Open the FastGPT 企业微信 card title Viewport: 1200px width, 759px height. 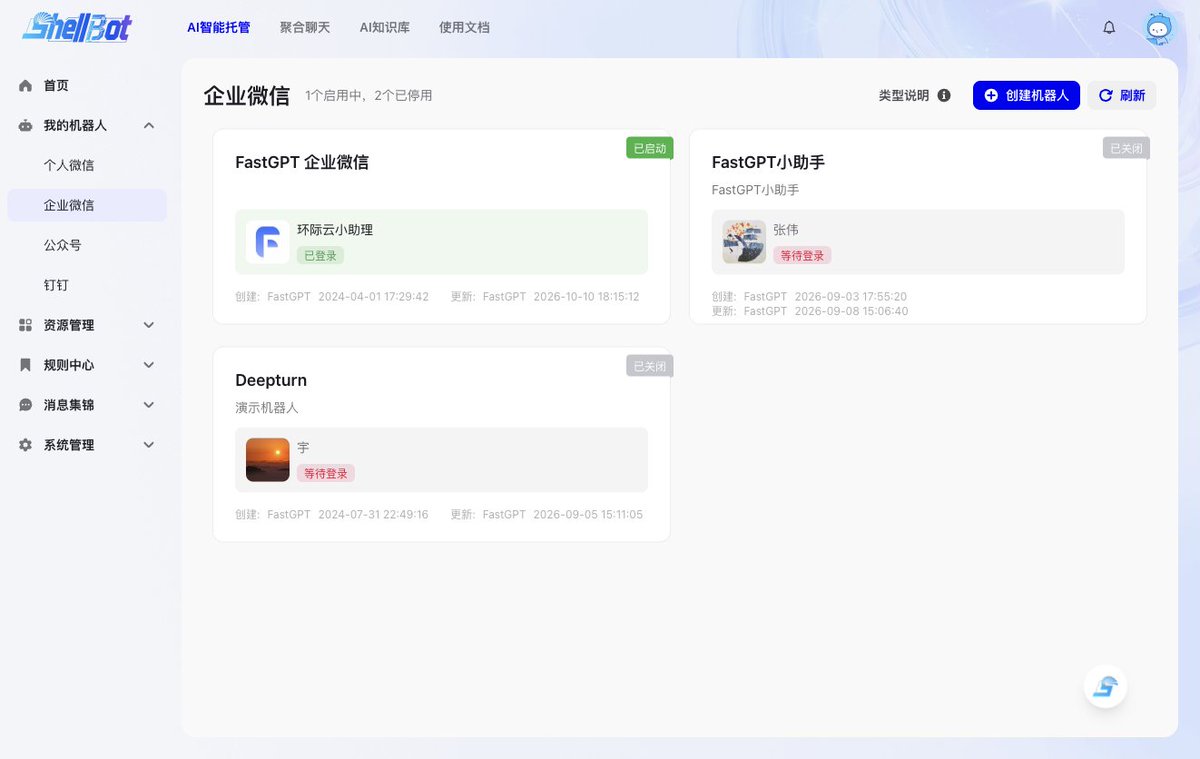tap(302, 163)
